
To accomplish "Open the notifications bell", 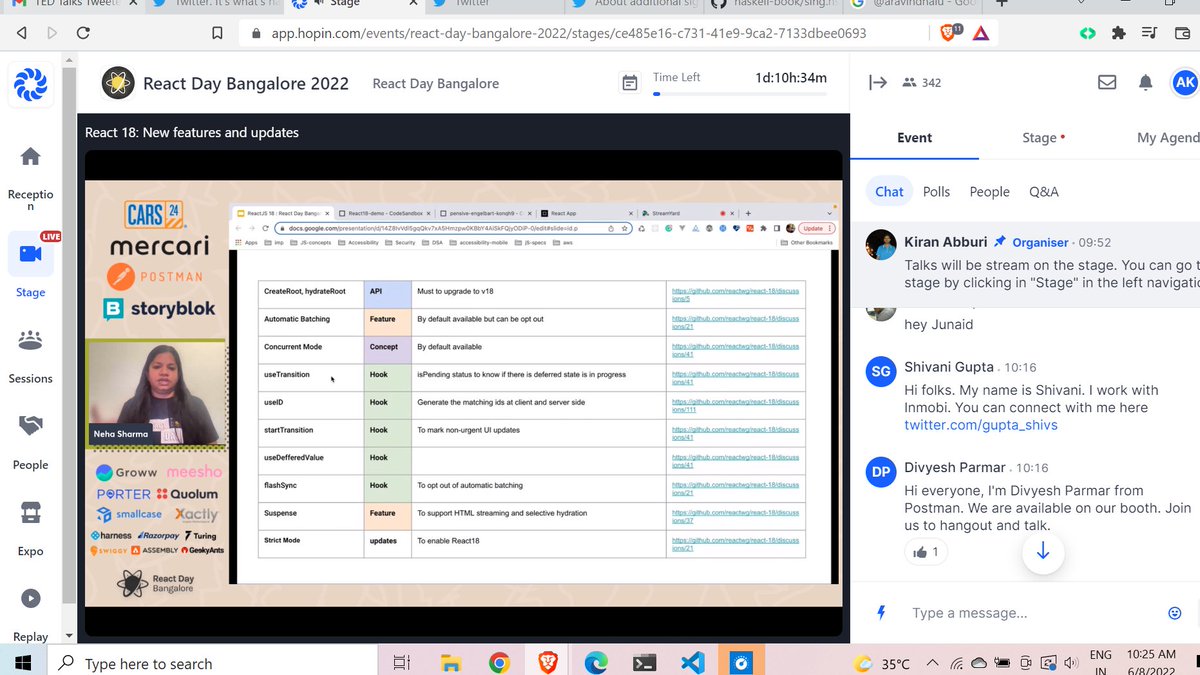I will pyautogui.click(x=1146, y=83).
